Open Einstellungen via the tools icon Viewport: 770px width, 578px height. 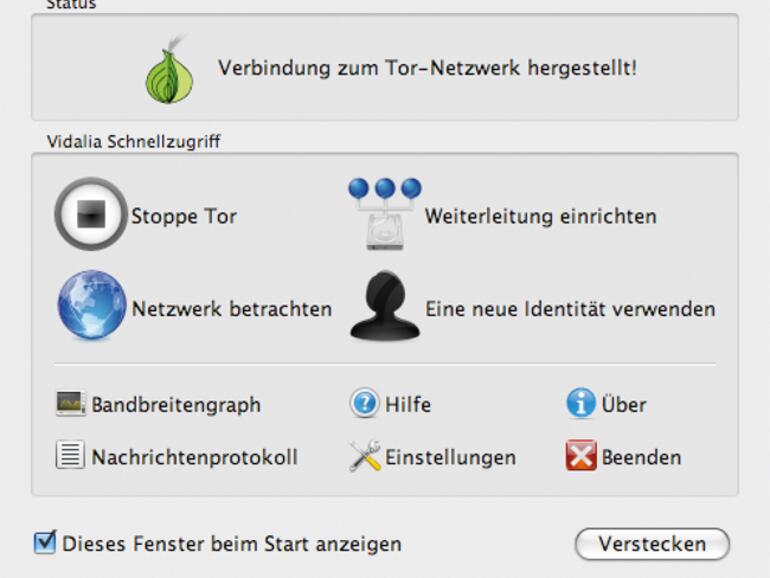click(x=364, y=456)
